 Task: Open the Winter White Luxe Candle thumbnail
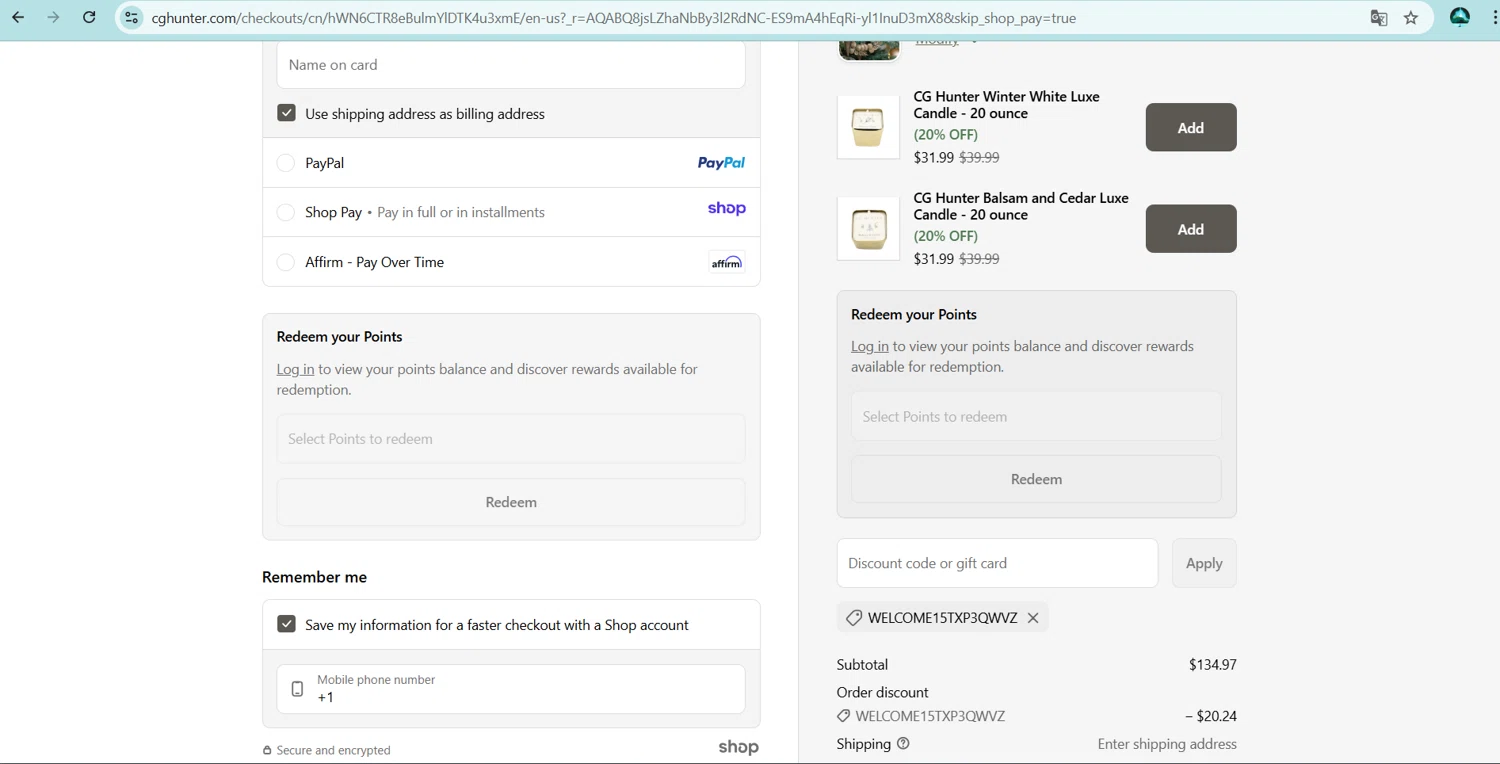tap(868, 127)
